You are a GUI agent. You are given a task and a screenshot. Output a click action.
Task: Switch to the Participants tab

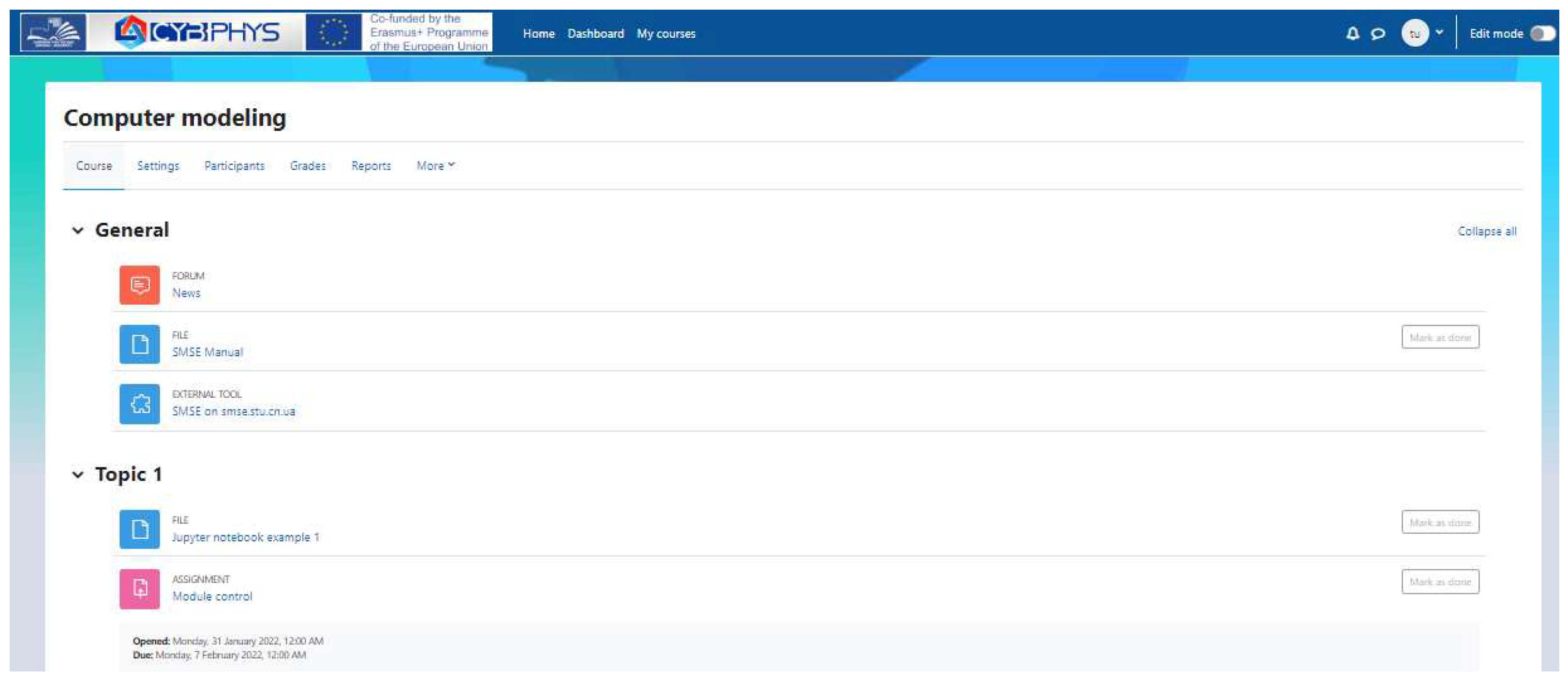(234, 165)
